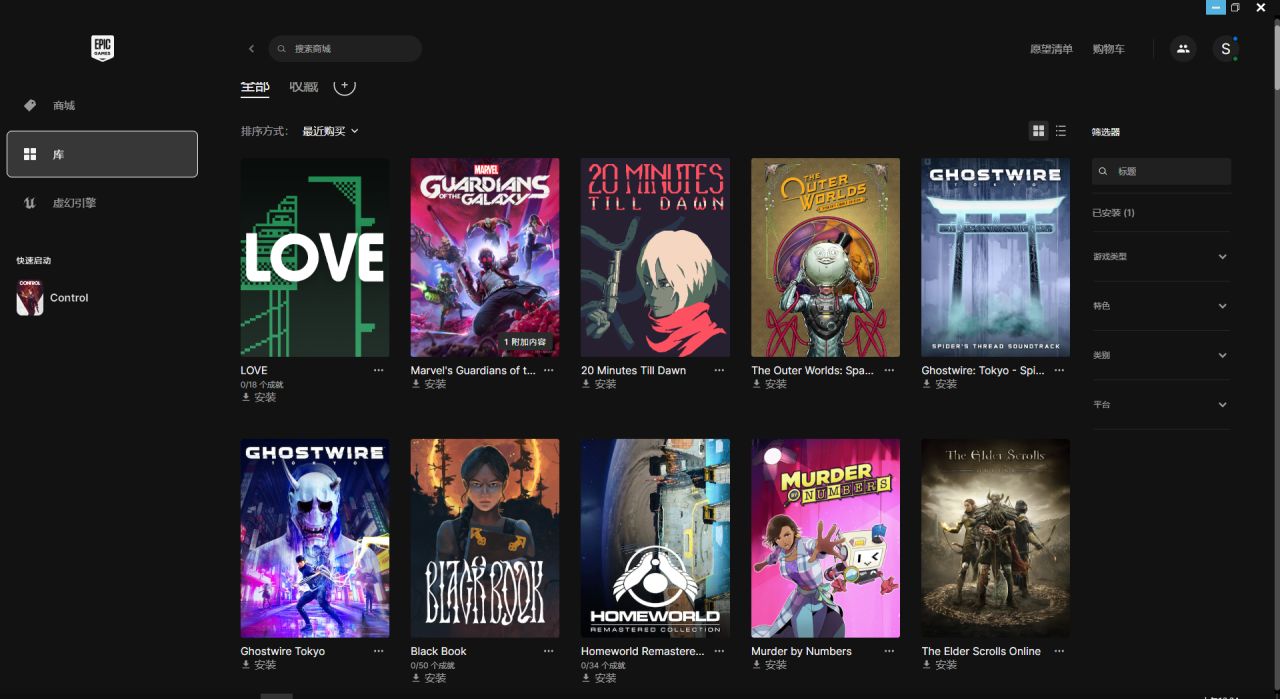
Task: Install 20 Minutes Till Dawn
Action: click(x=599, y=384)
